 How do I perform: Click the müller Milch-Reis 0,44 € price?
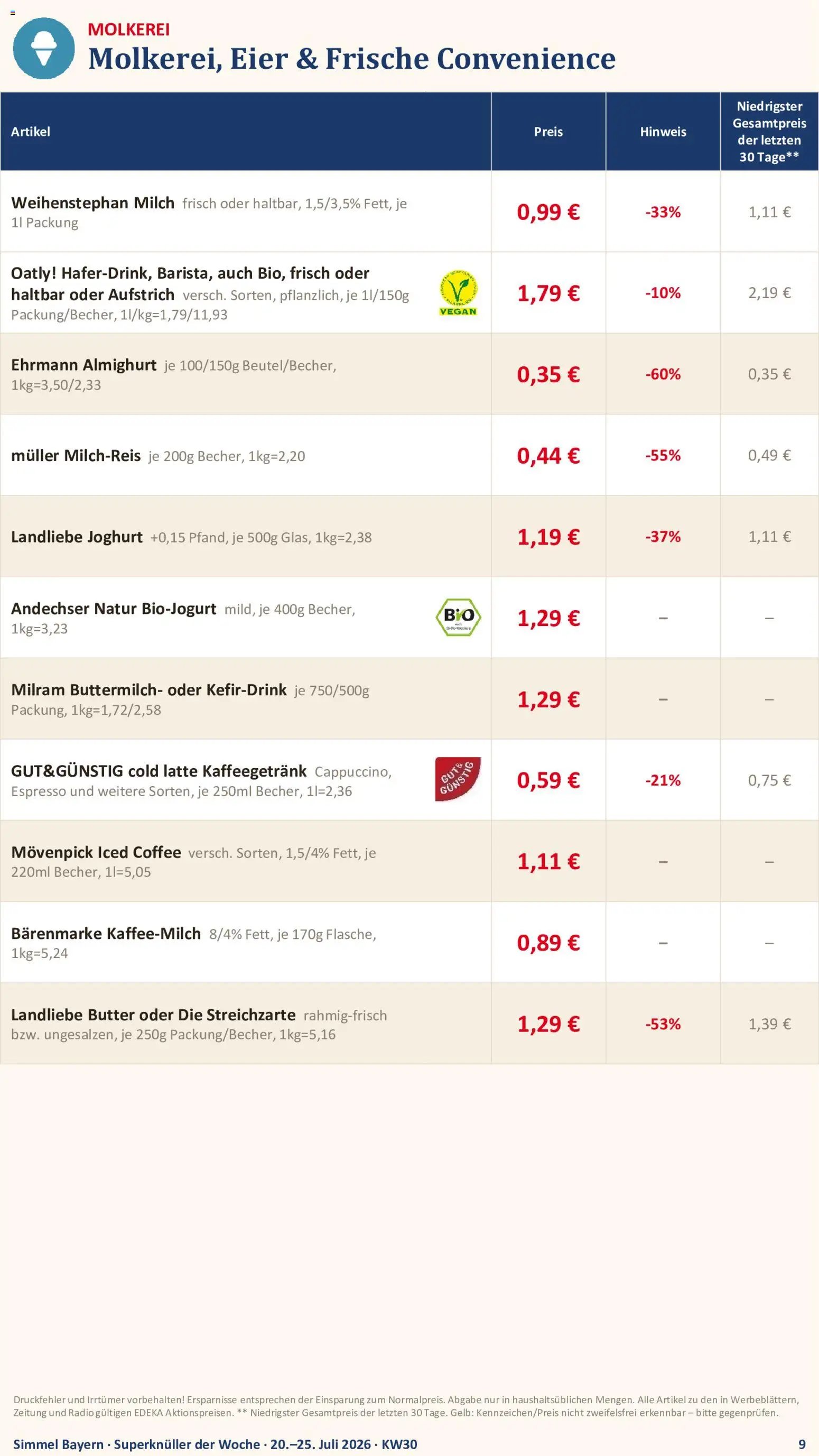click(548, 456)
